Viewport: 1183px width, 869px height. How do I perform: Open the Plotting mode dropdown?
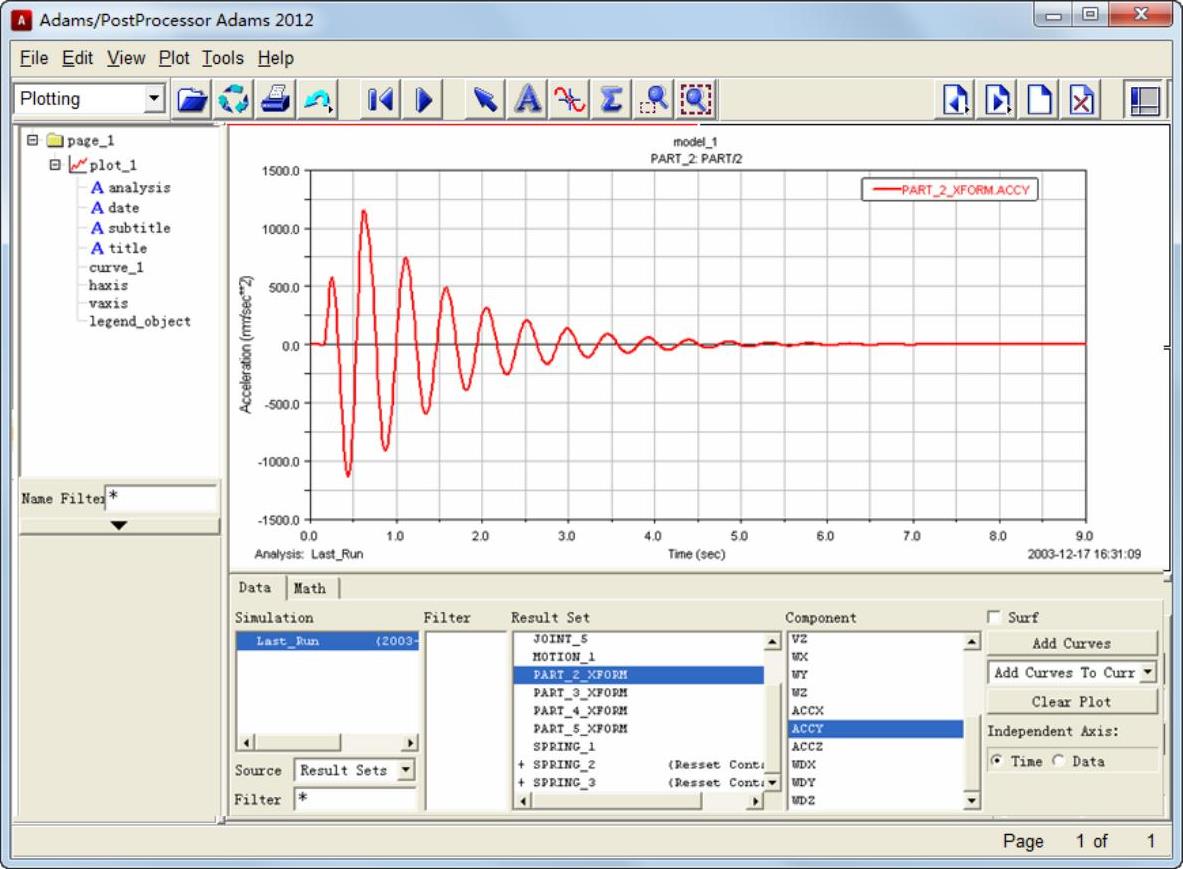tap(153, 99)
